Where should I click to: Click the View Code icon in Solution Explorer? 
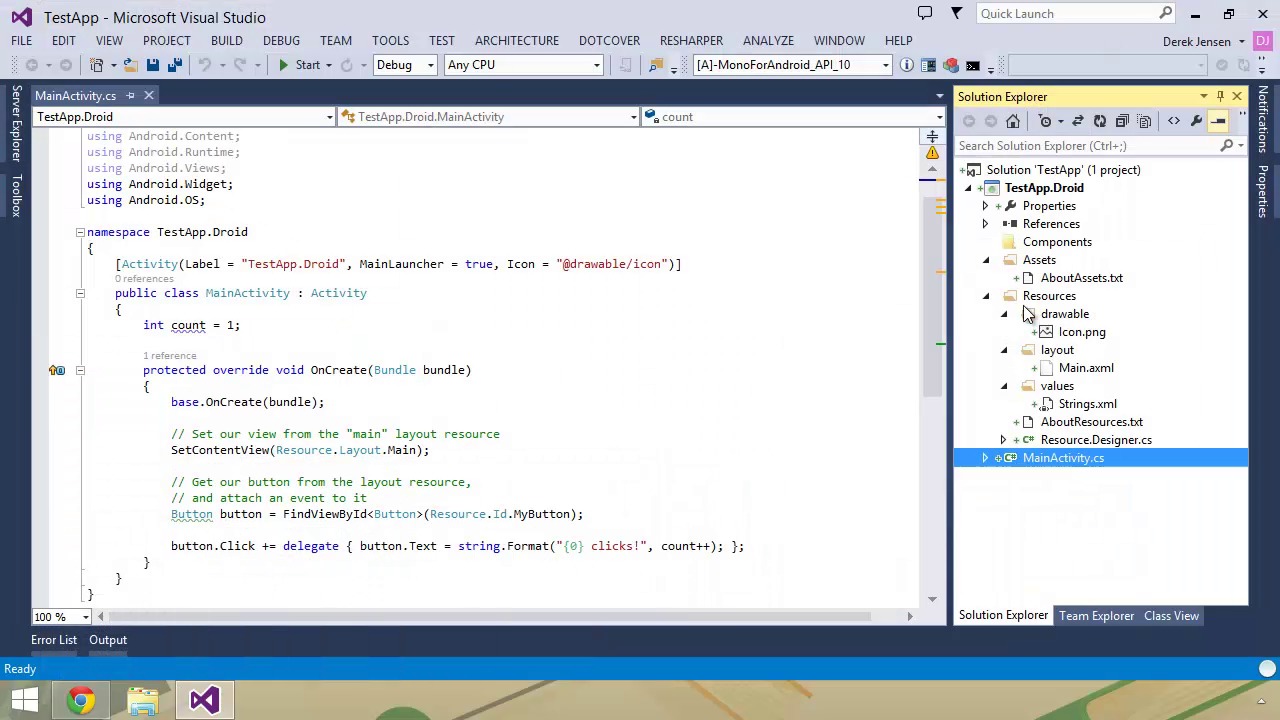pyautogui.click(x=1174, y=121)
